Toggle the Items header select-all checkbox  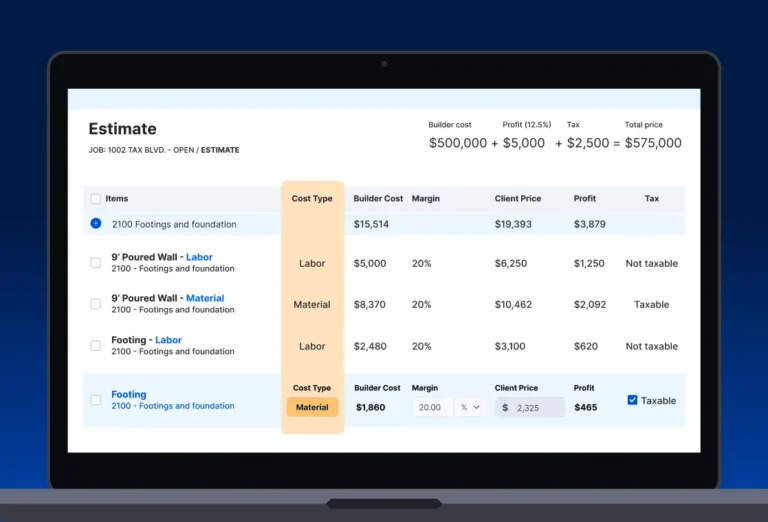96,198
